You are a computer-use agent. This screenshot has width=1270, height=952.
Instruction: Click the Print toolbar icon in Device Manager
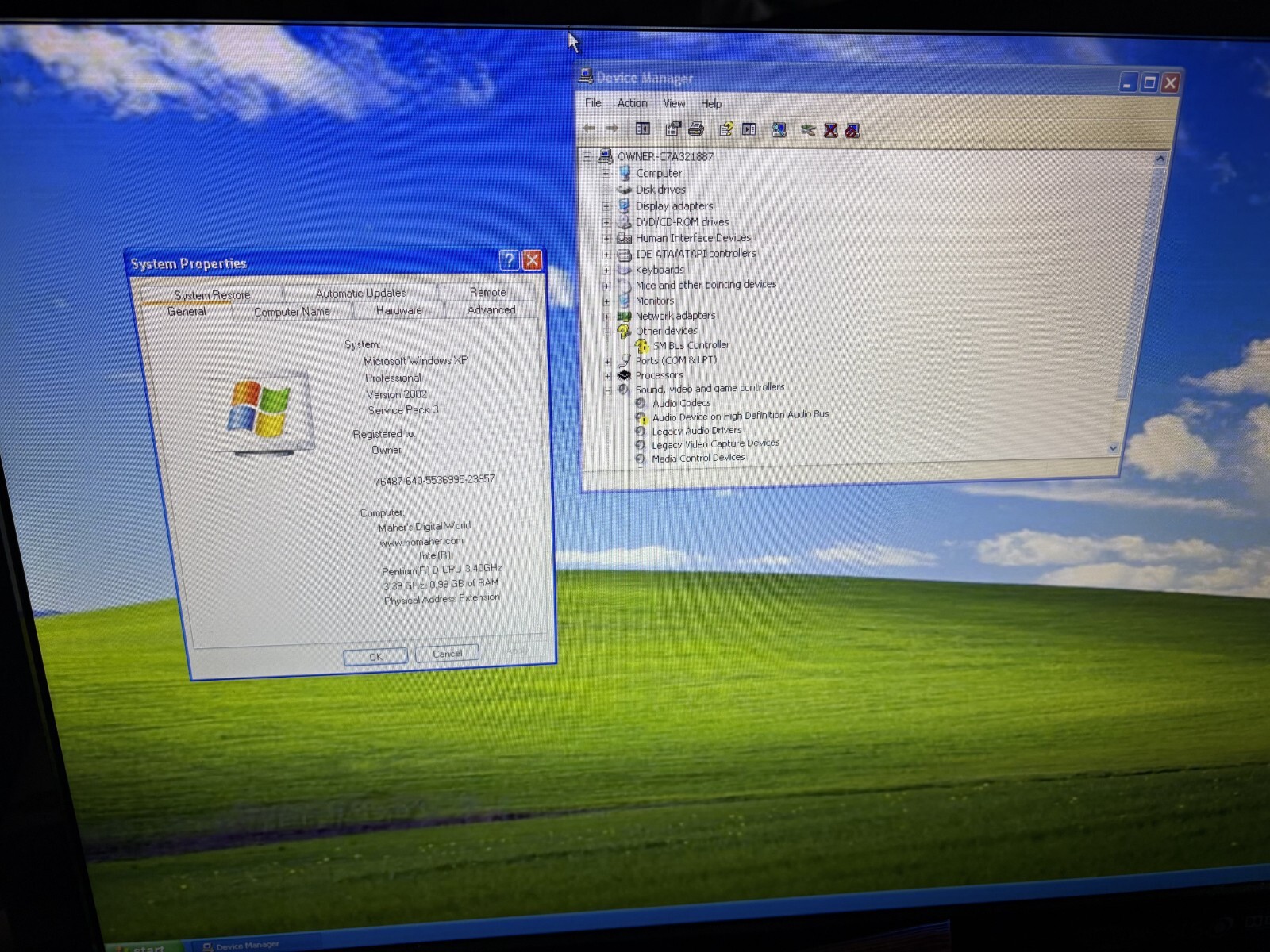pos(696,129)
